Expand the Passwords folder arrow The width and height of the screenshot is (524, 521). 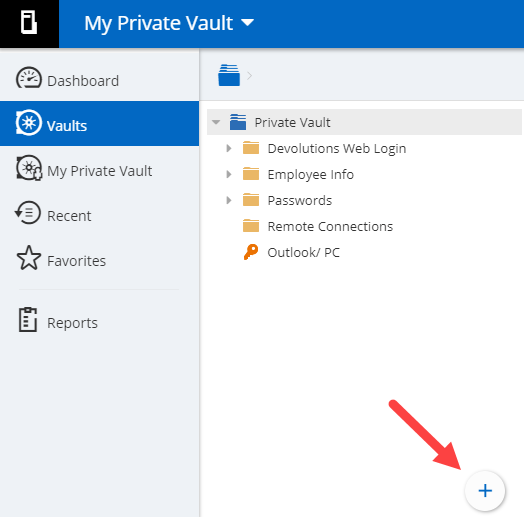229,200
